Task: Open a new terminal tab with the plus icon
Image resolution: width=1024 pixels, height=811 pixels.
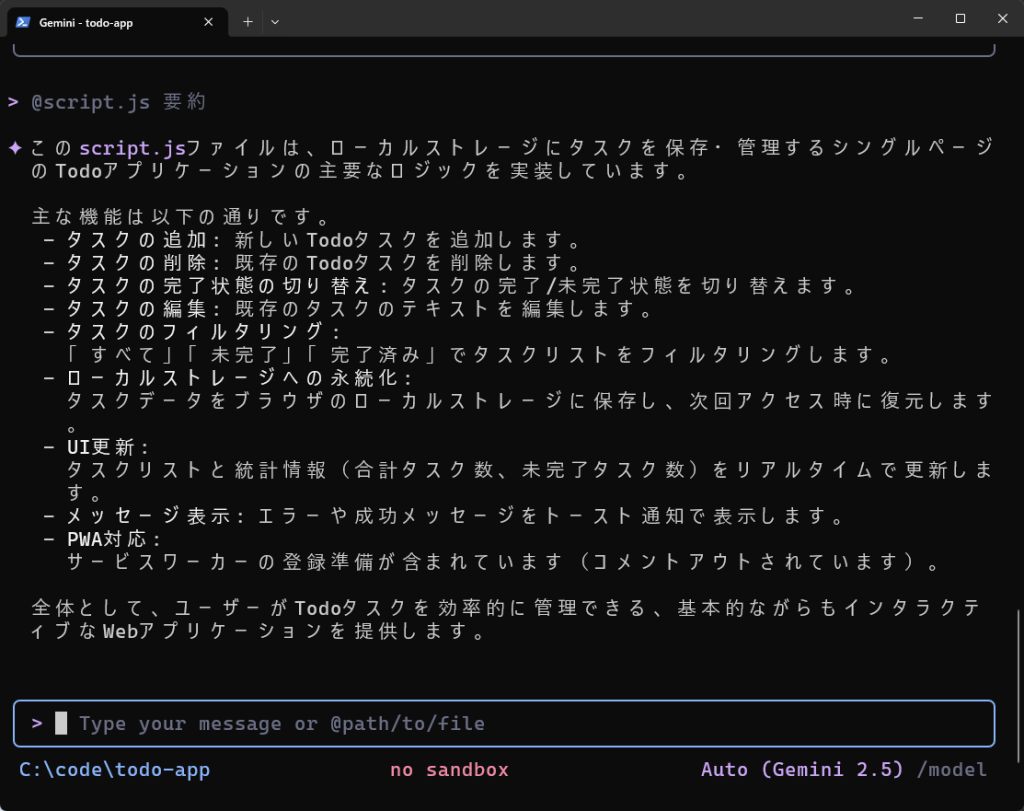Action: [246, 21]
